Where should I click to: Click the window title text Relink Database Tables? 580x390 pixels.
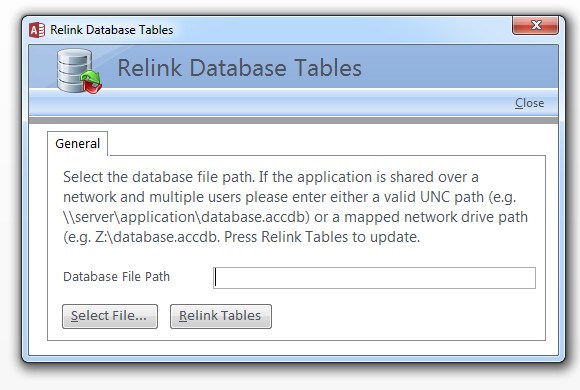click(x=111, y=30)
